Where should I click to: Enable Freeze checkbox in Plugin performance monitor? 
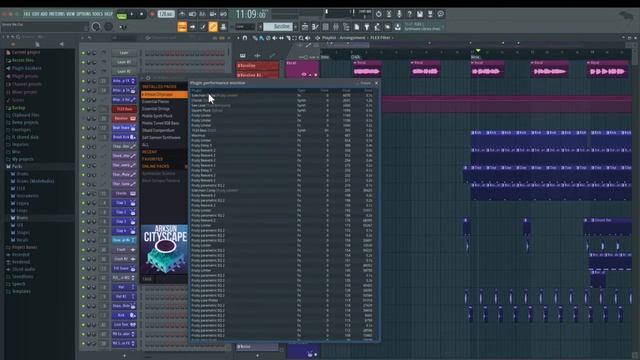(x=365, y=83)
